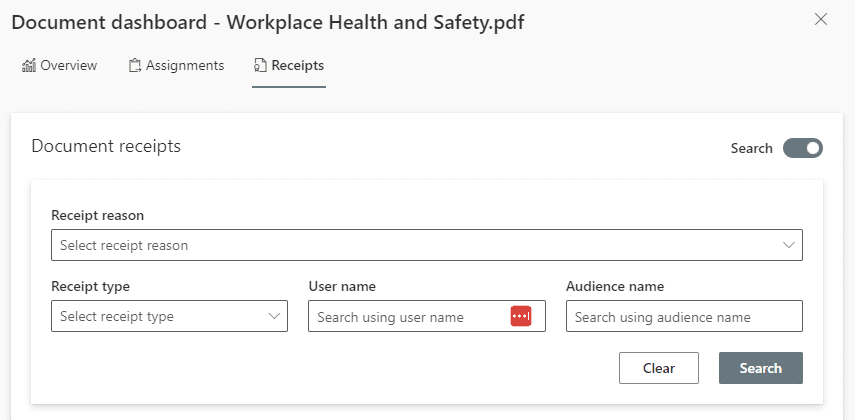Toggle the Search switch off
855x420 pixels.
[x=803, y=148]
